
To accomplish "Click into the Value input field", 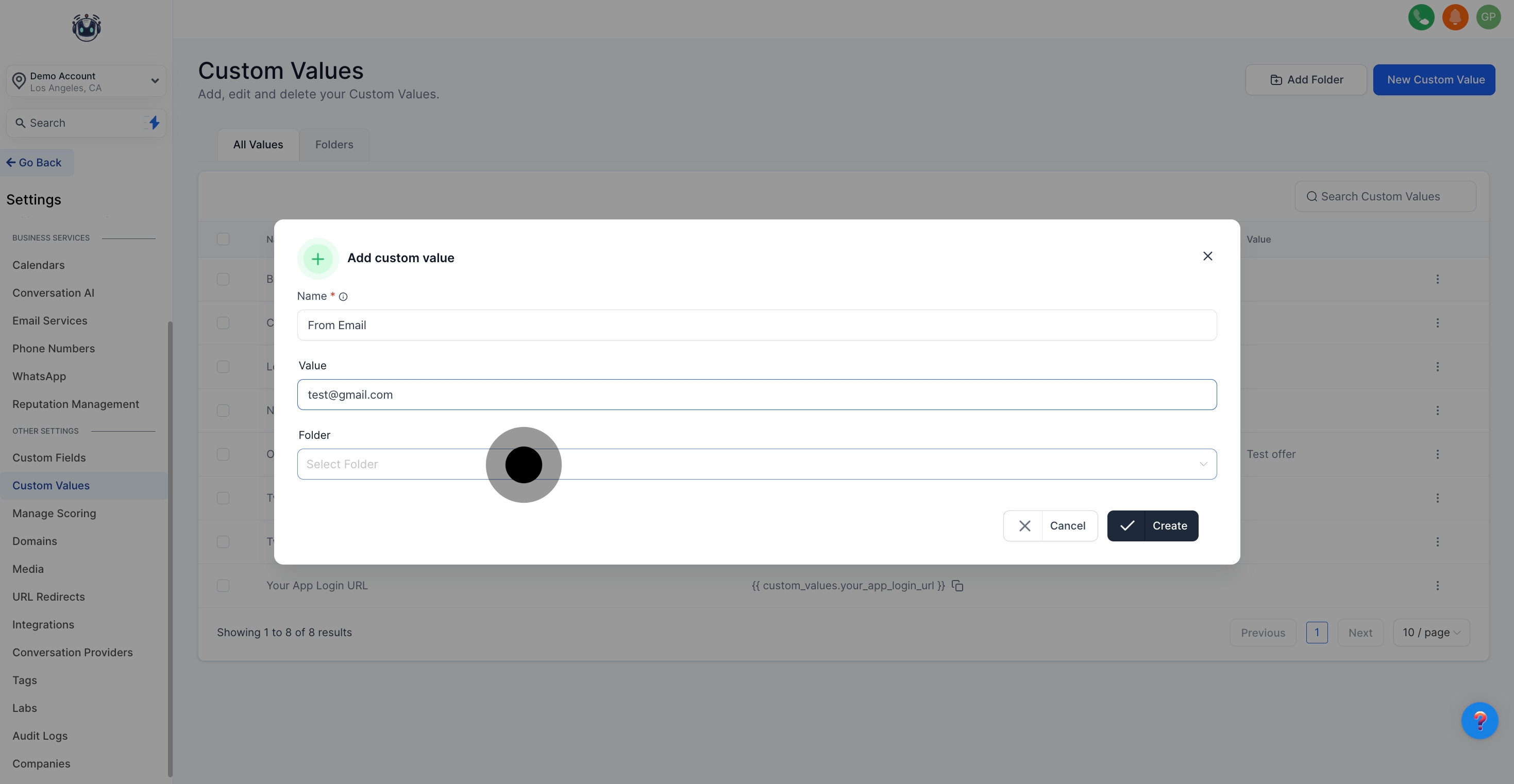I will (756, 395).
